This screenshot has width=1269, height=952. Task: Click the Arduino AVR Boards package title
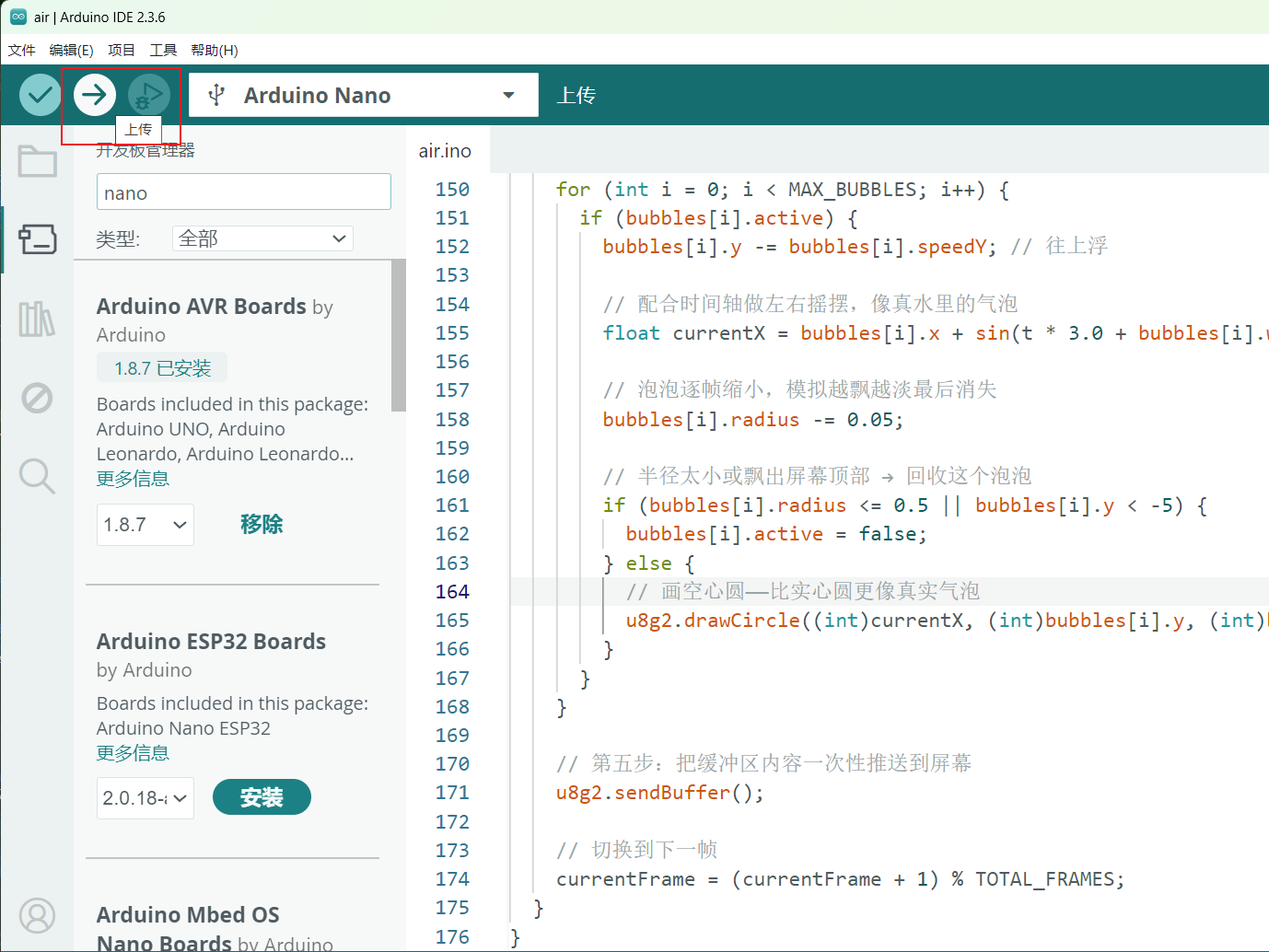pyautogui.click(x=202, y=306)
